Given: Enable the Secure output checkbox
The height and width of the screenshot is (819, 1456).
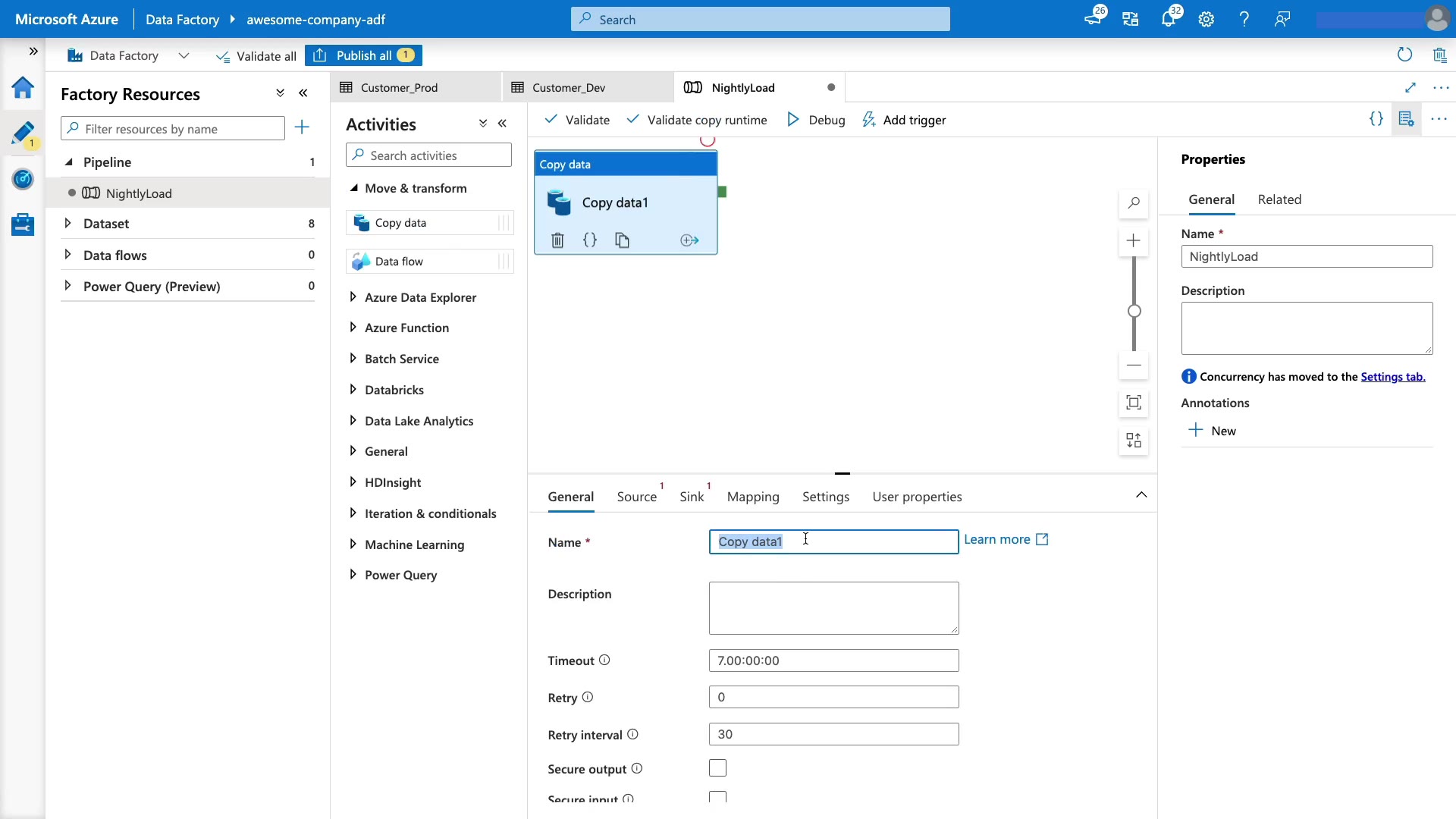Looking at the screenshot, I should coord(717,768).
